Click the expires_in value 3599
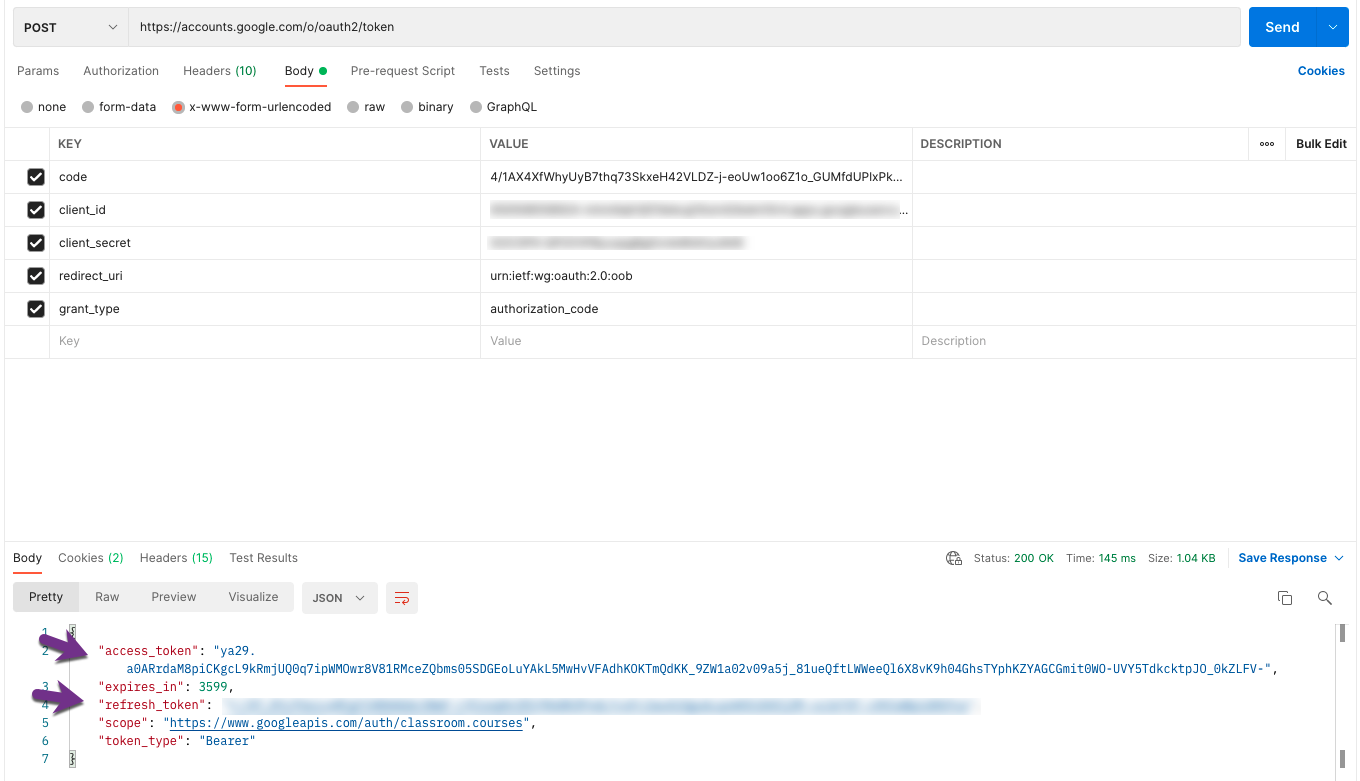The width and height of the screenshot is (1360, 781). pyautogui.click(x=214, y=687)
